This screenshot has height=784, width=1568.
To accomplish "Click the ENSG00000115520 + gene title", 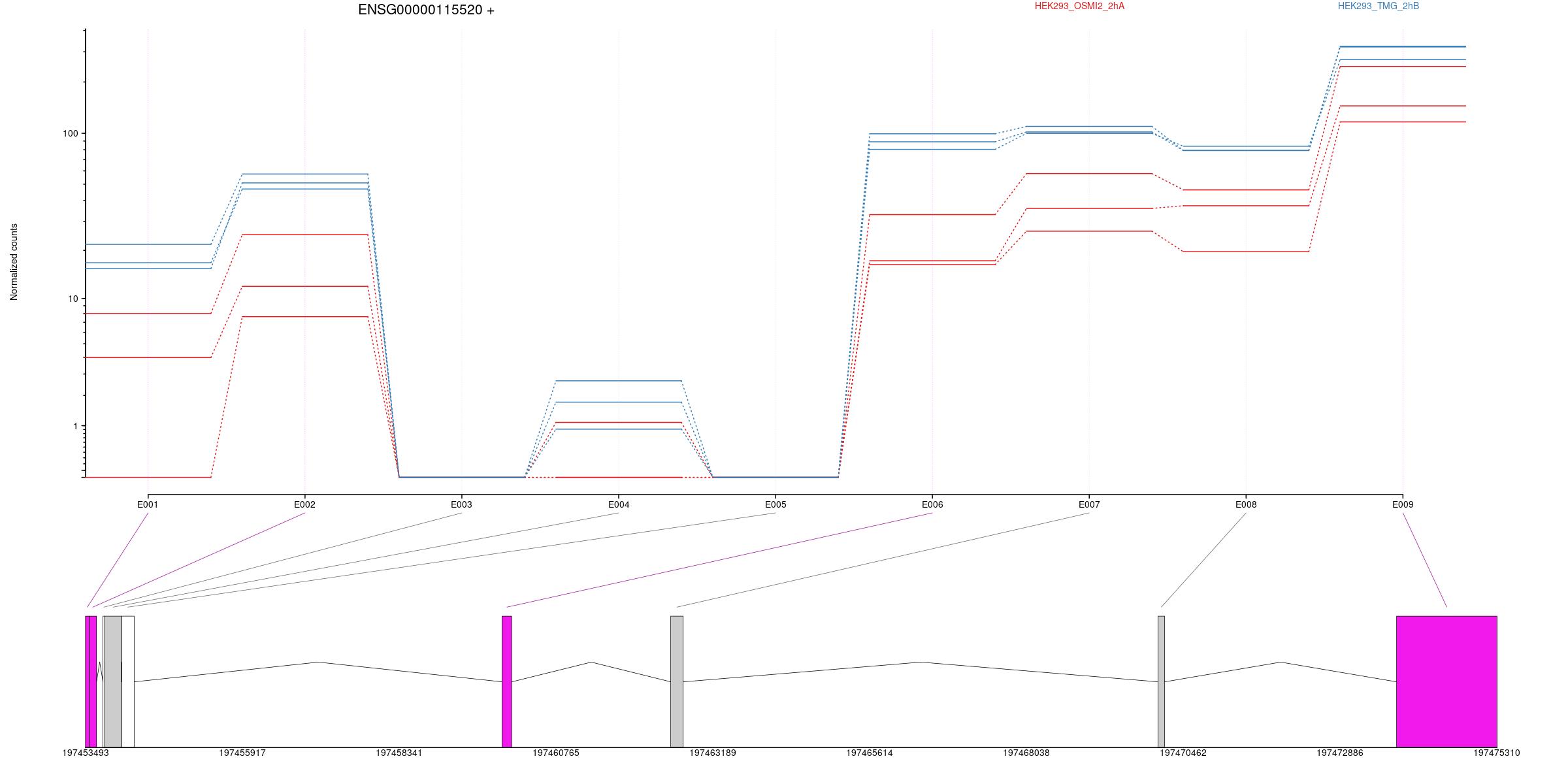I will pyautogui.click(x=426, y=10).
